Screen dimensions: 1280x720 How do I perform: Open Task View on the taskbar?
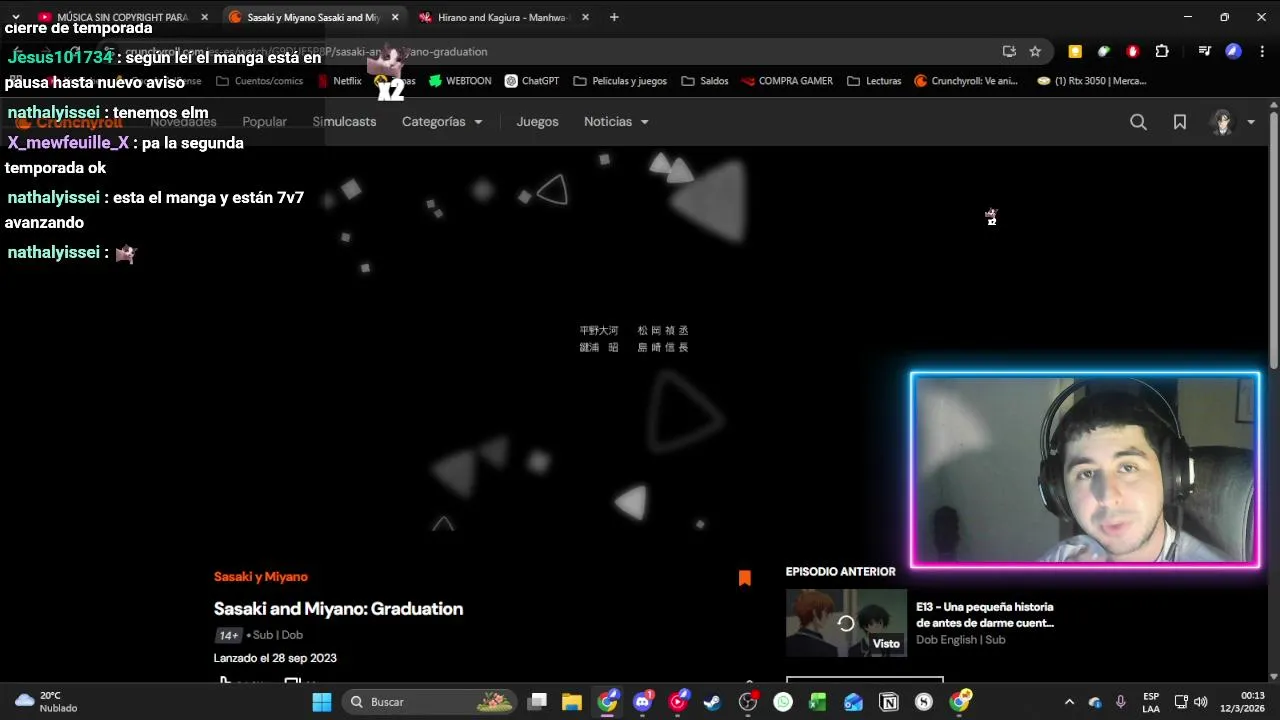click(x=538, y=702)
